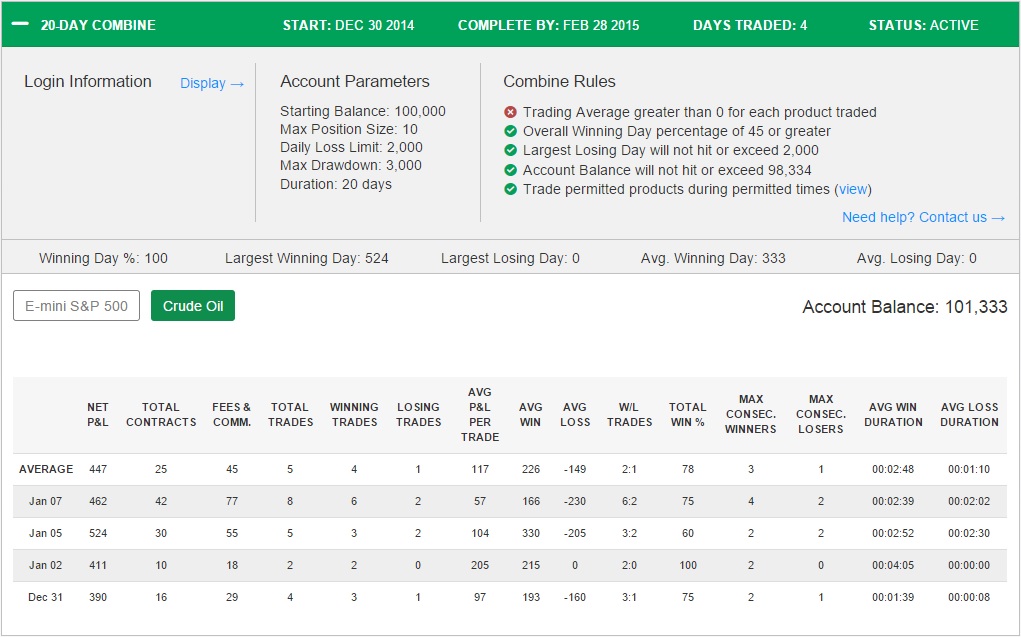Click the Jan 05 W/L trades value 3:2
The height and width of the screenshot is (637, 1021).
tap(629, 533)
